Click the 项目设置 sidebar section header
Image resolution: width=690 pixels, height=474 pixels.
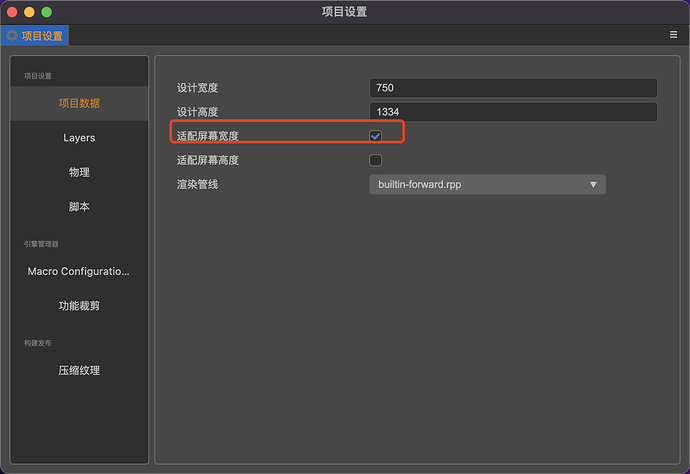(x=38, y=76)
